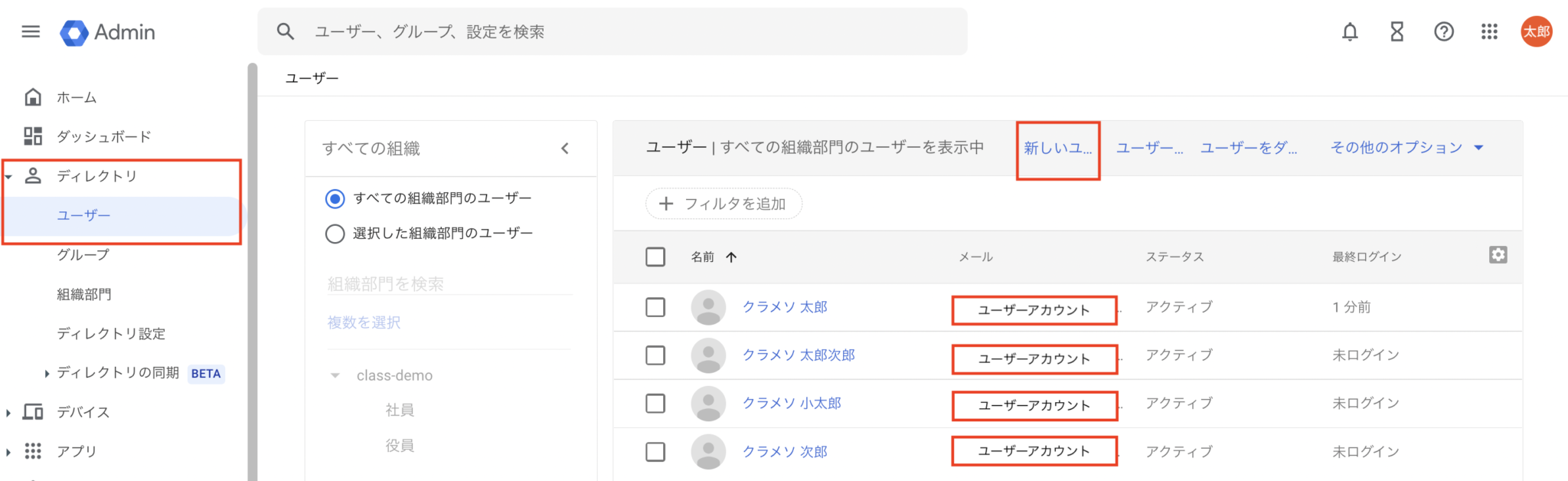Open the ダッシュボード menu item
Image resolution: width=1568 pixels, height=481 pixels.
103,136
